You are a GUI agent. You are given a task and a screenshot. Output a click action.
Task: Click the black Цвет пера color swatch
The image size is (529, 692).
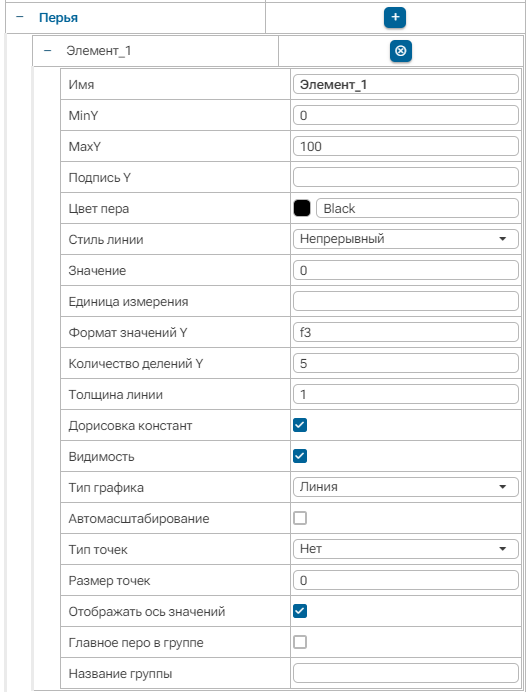tap(302, 208)
